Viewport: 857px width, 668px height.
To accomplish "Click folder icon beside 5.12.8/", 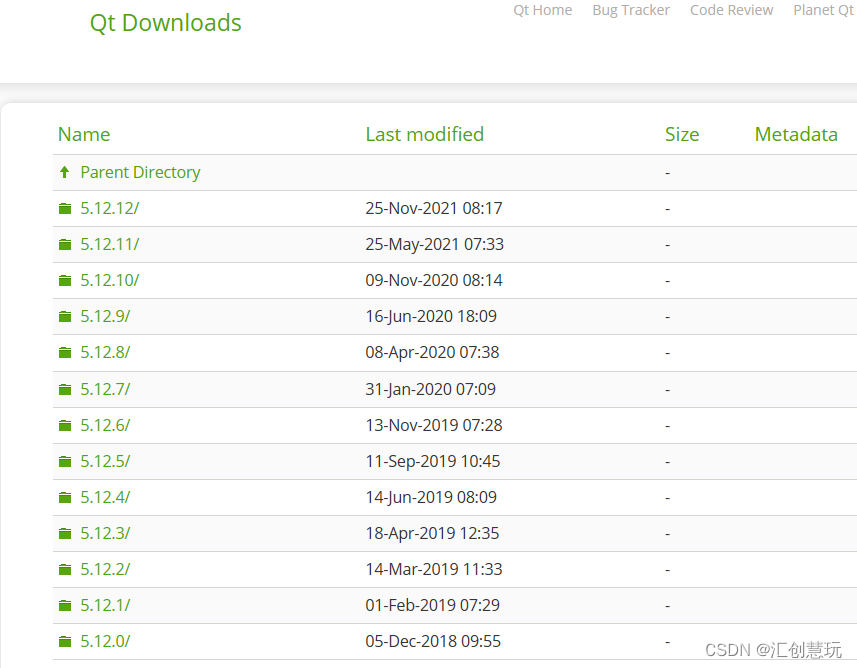I will [x=65, y=353].
